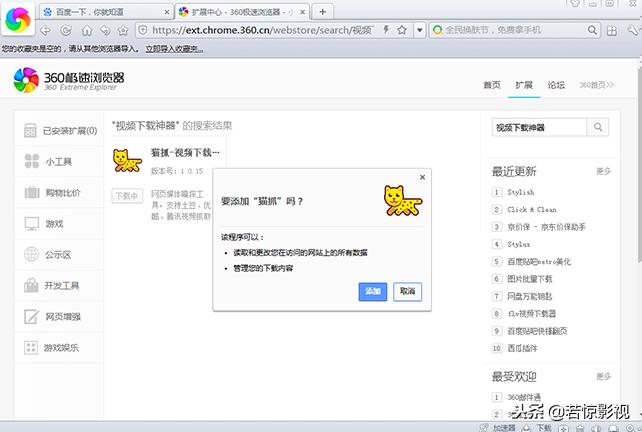Screen dimensions: 642x432
Task: Select 游戏娱乐 category in sidebar
Action: coord(60,348)
